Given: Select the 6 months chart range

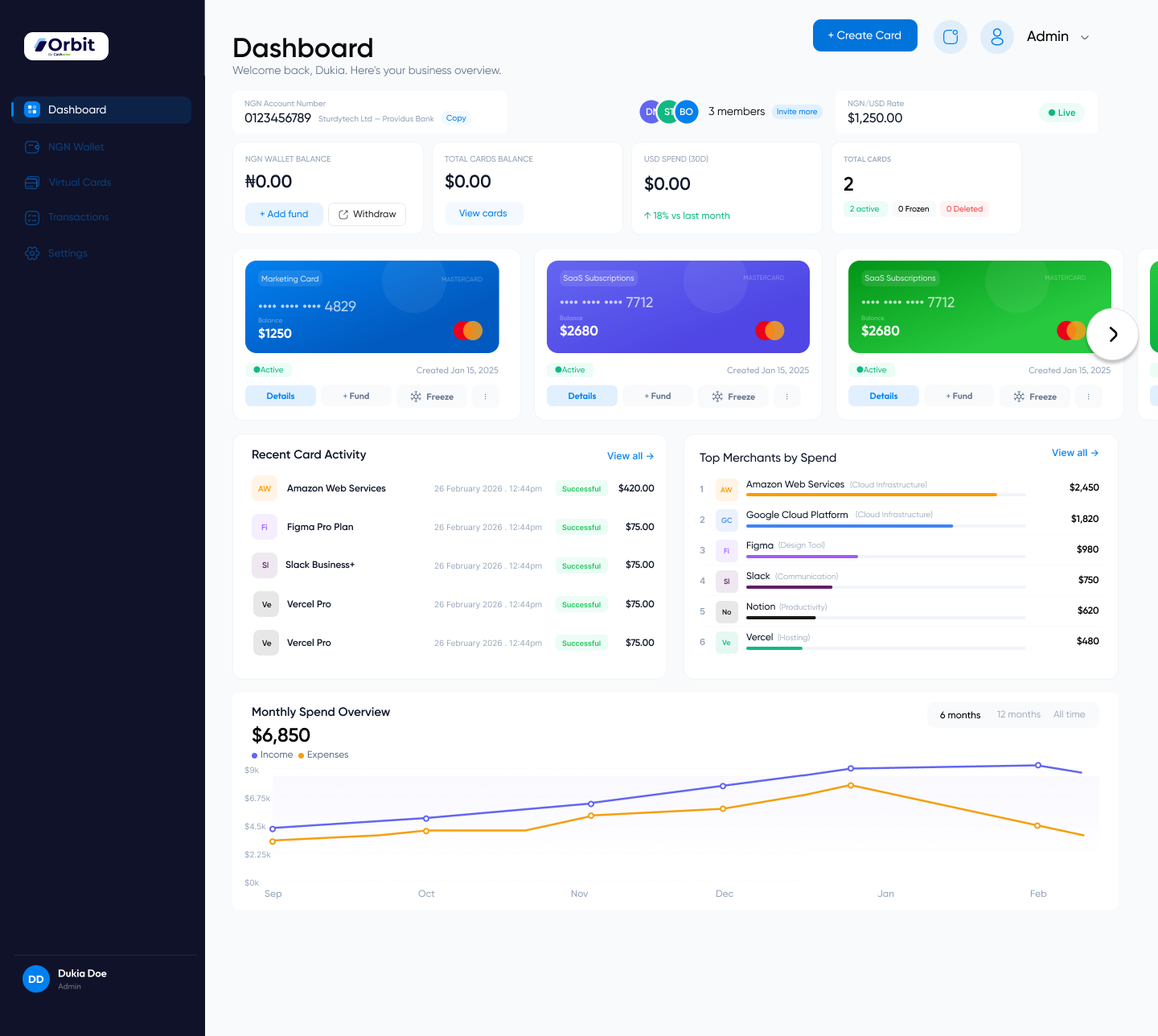Looking at the screenshot, I should click(x=959, y=715).
